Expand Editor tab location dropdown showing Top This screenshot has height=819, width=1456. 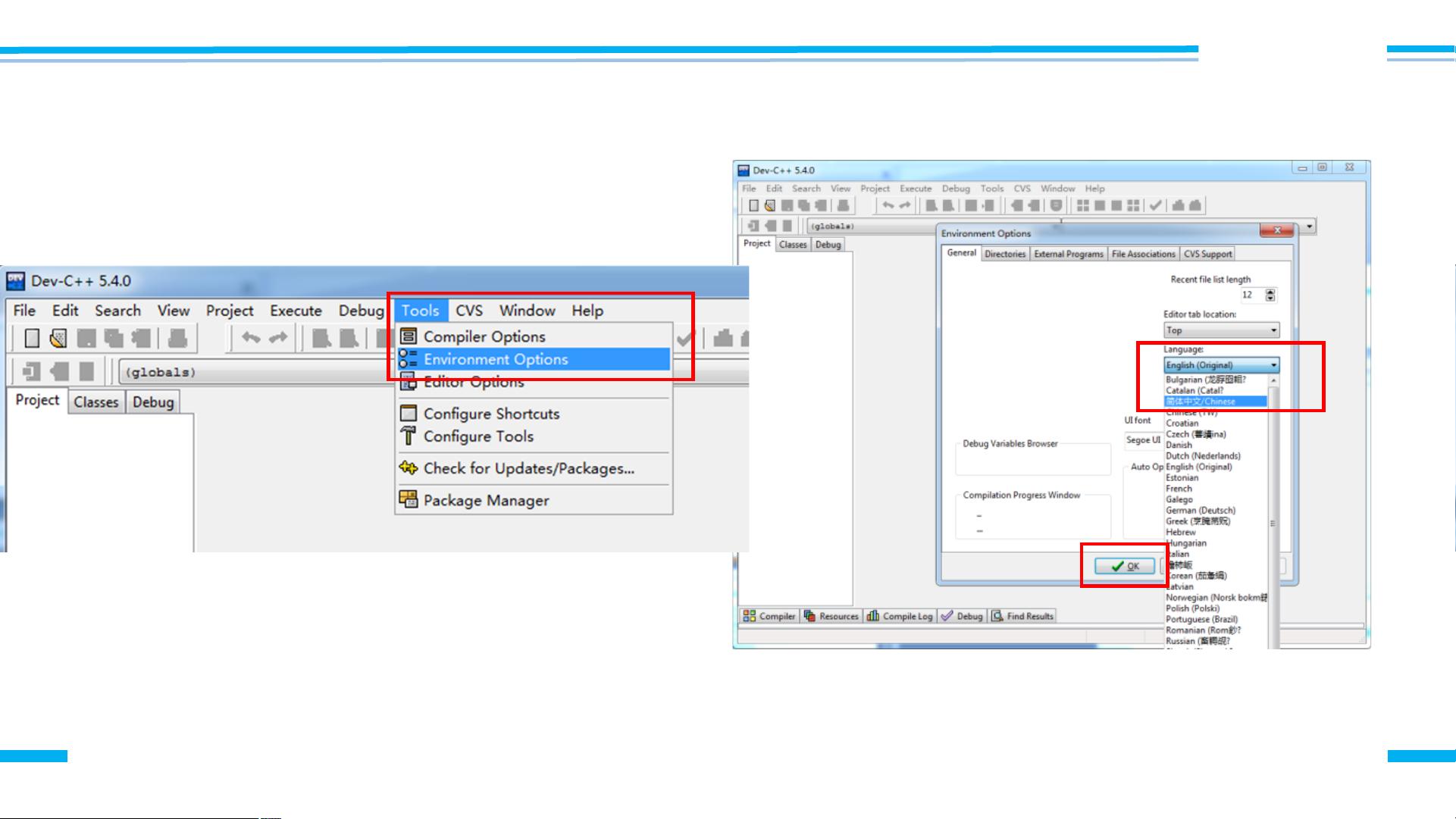(x=1222, y=330)
